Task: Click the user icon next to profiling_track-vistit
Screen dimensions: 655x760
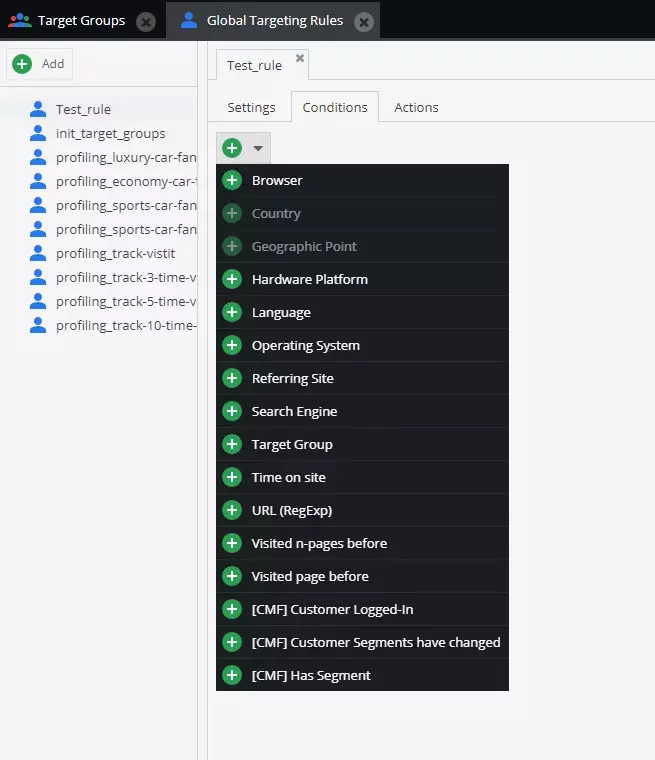Action: click(38, 253)
